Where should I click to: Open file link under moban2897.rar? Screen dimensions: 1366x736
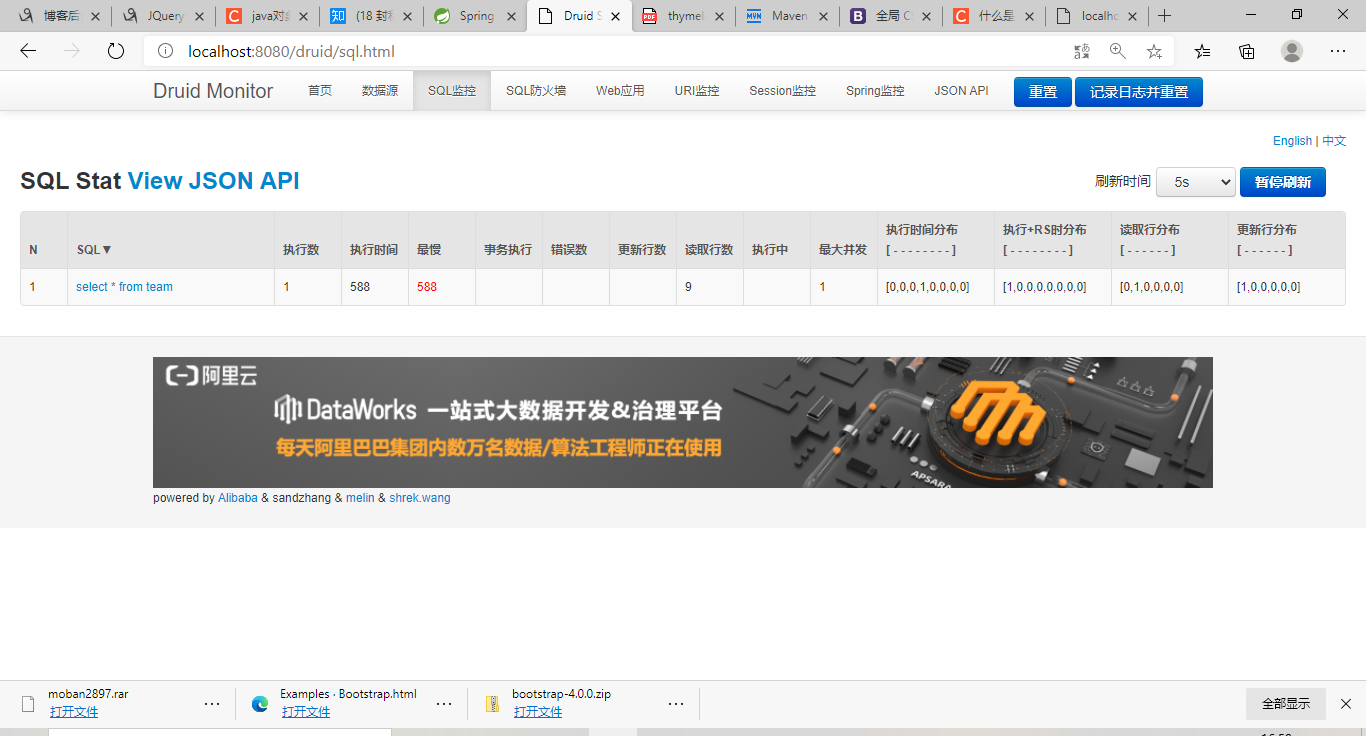74,712
